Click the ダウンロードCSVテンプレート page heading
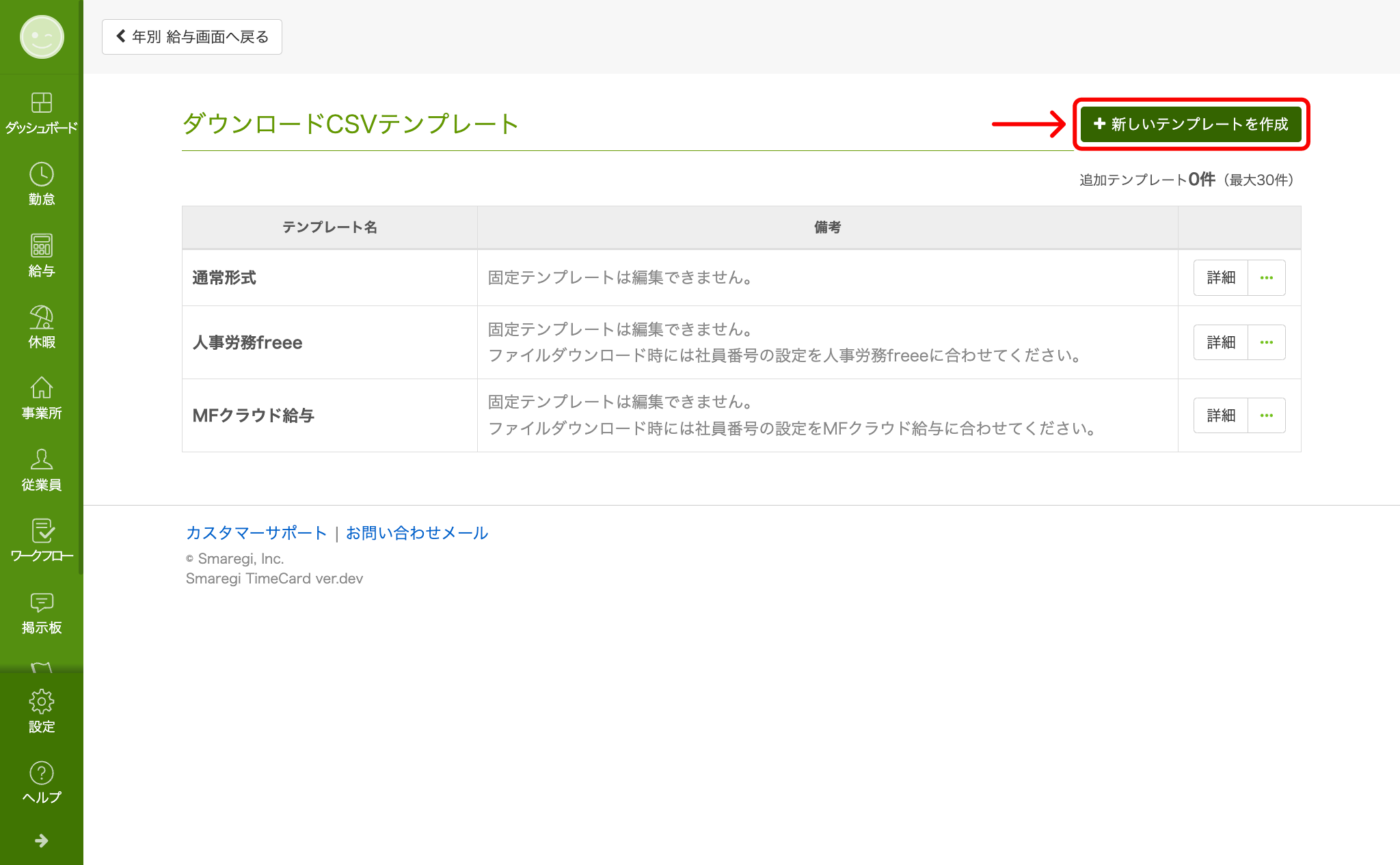 351,124
